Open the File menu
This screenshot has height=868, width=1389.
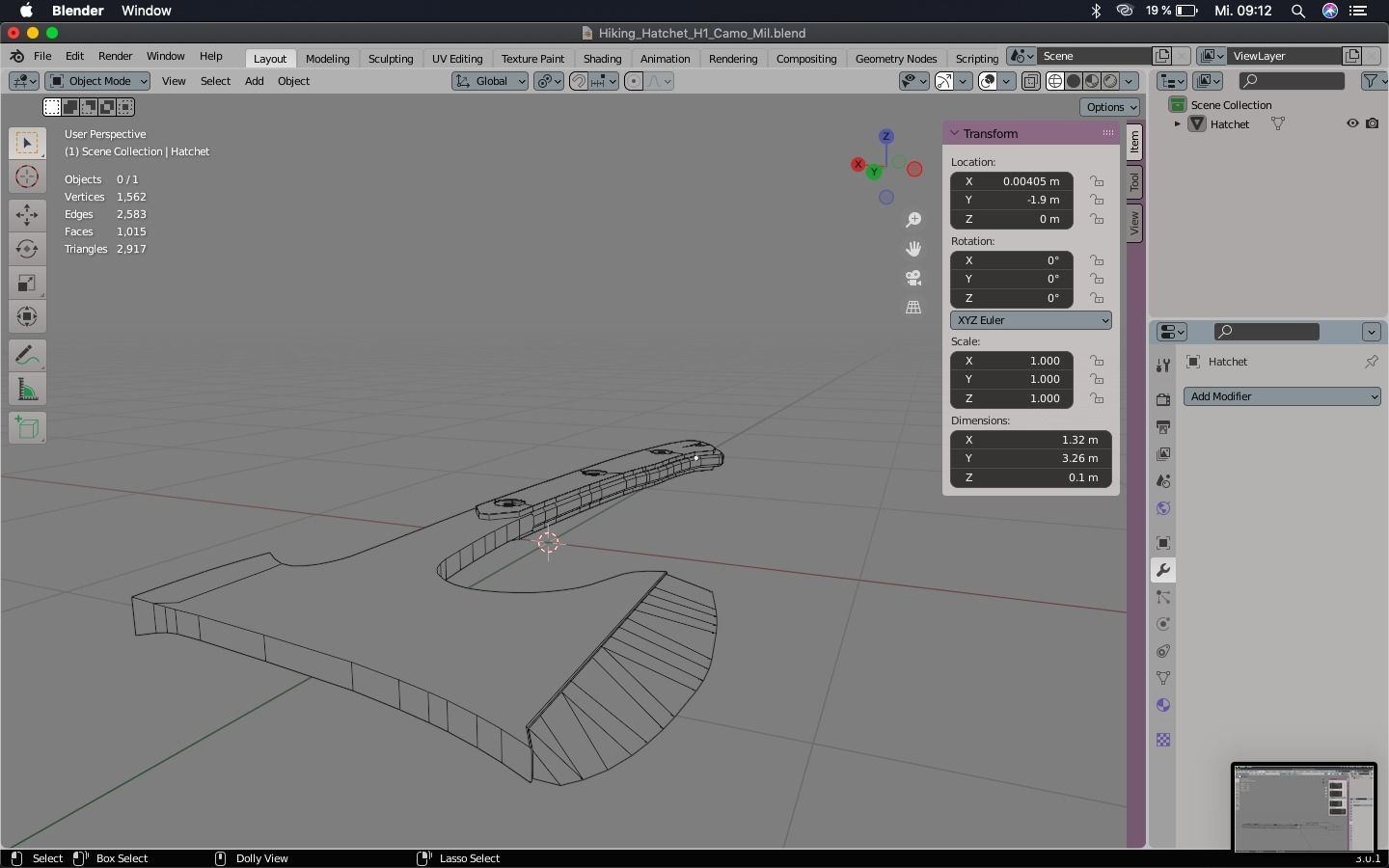click(42, 56)
